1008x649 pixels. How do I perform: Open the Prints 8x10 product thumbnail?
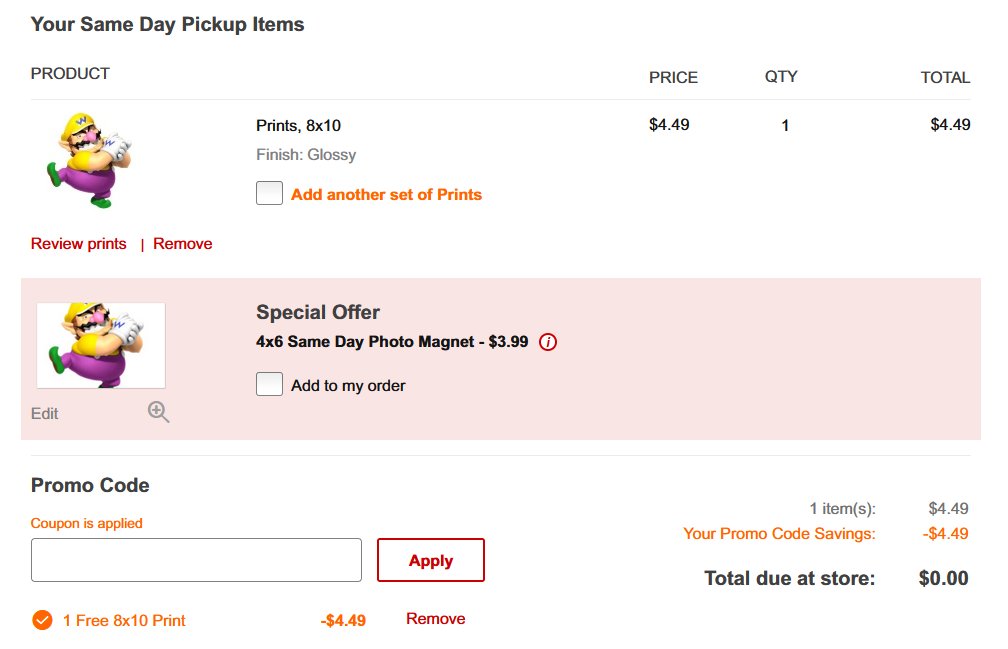point(90,160)
